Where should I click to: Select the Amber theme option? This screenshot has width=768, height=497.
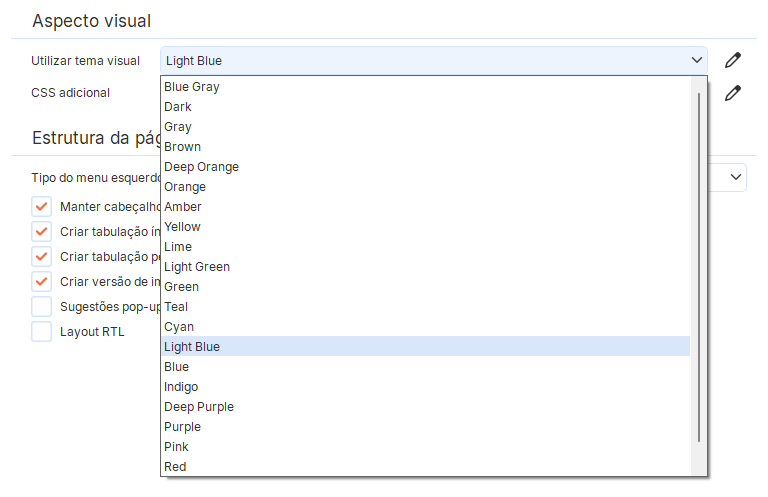[x=183, y=207]
